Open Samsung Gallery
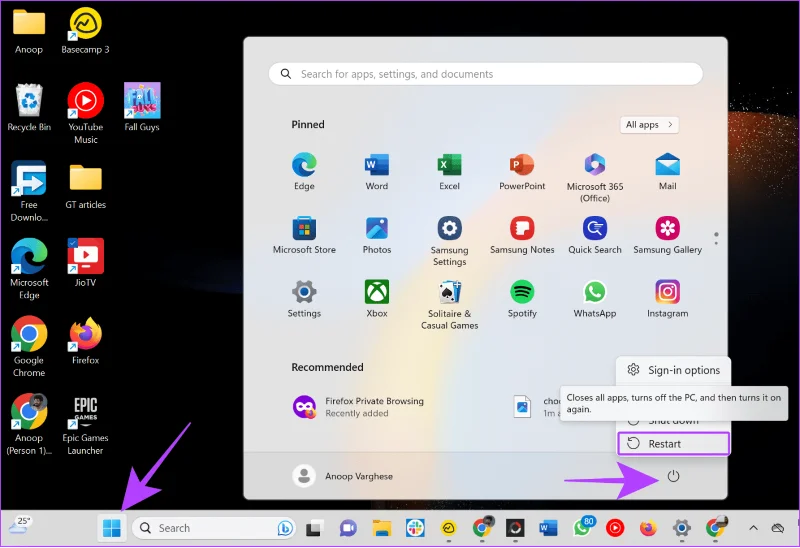This screenshot has height=548, width=800. 667,235
